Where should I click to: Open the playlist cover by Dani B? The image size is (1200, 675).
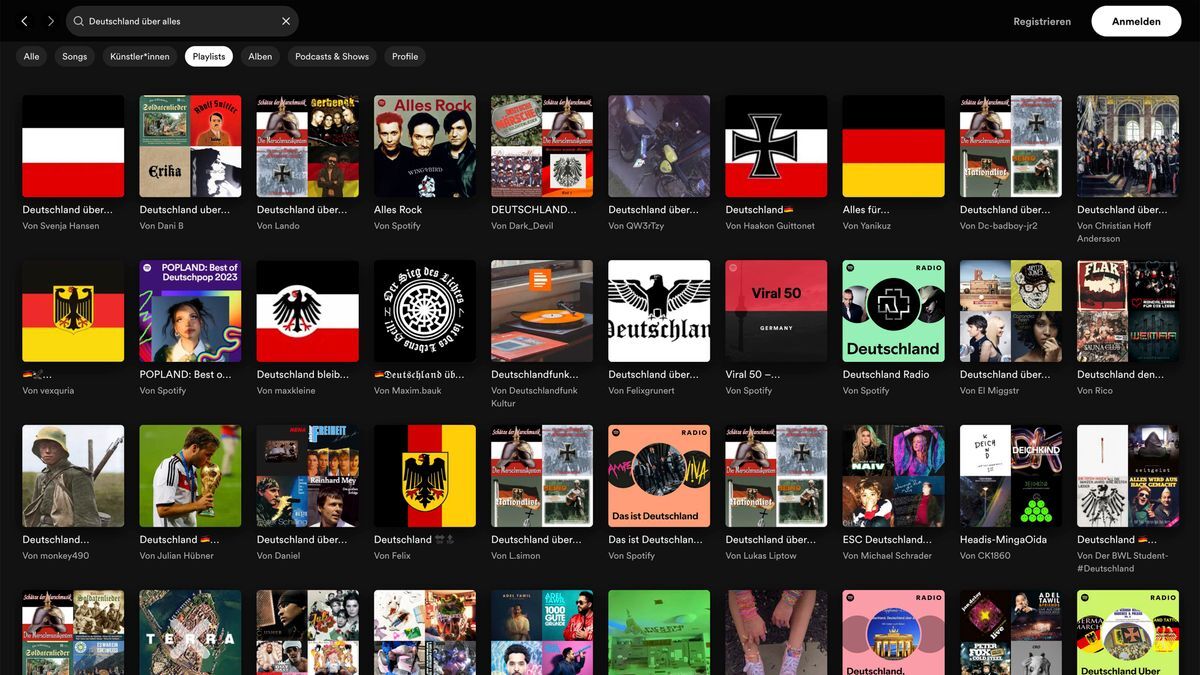[190, 146]
